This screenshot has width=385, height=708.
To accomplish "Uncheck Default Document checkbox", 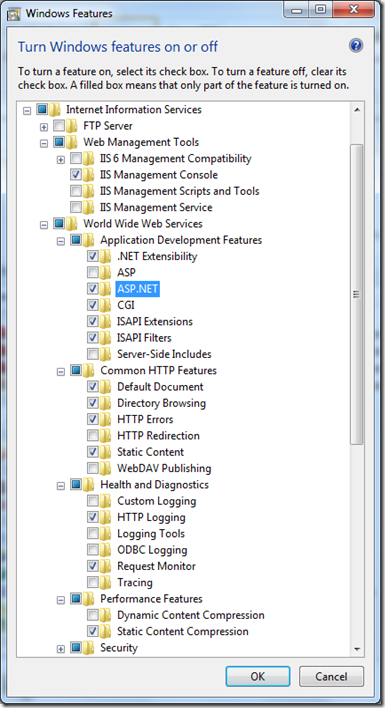I will click(x=93, y=387).
